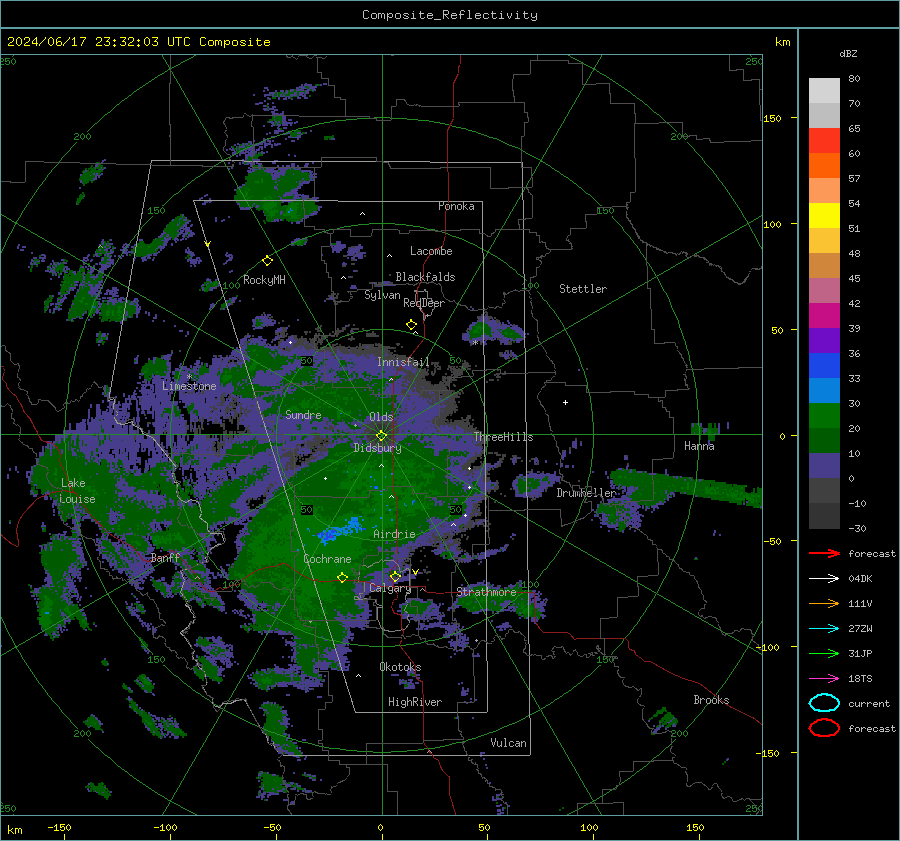Click the km unit label at bottom-left
The width and height of the screenshot is (900, 841).
(14, 830)
